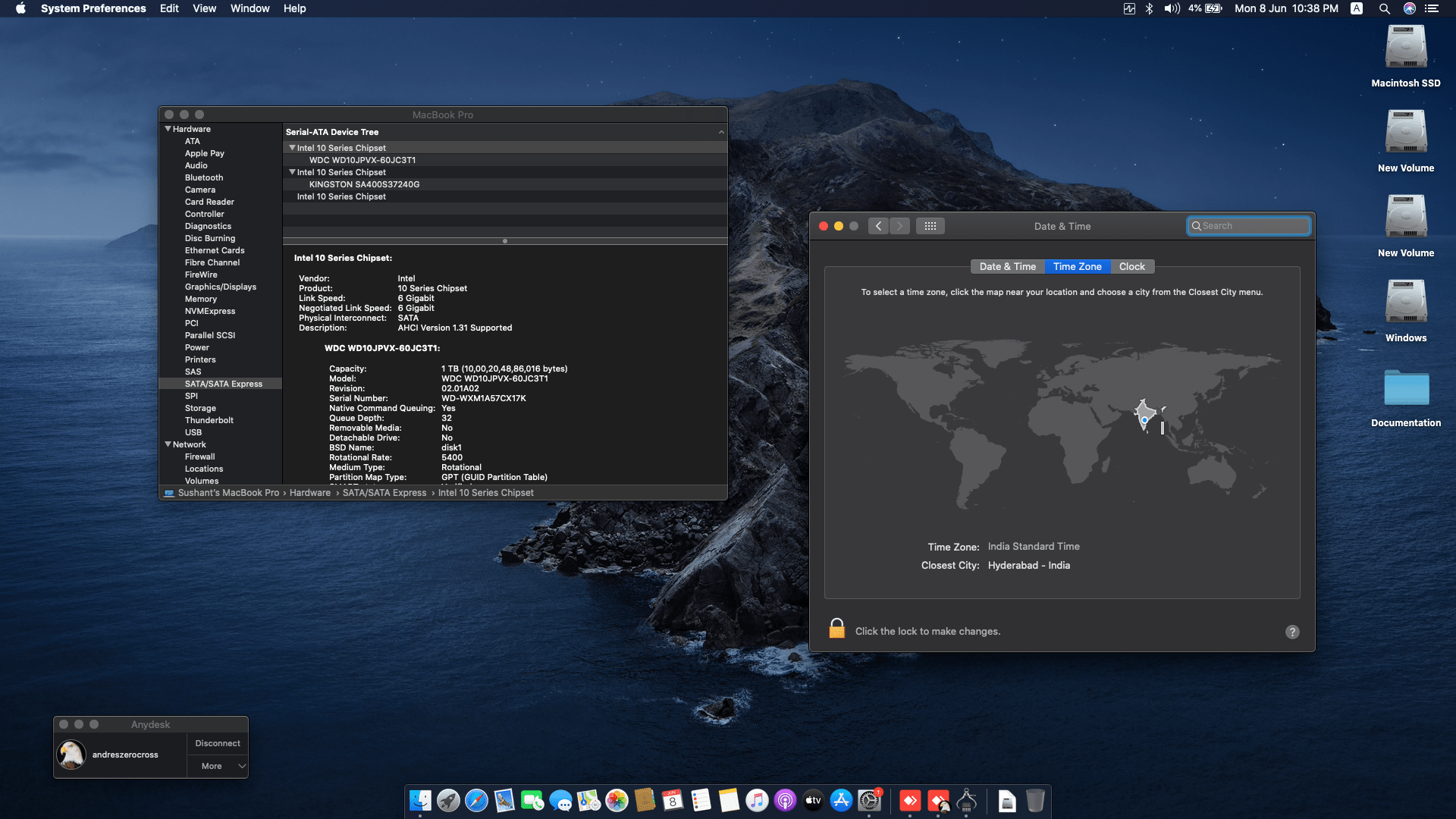Viewport: 1456px width, 819px height.
Task: Select NVMExpress in the sidebar
Action: click(210, 311)
